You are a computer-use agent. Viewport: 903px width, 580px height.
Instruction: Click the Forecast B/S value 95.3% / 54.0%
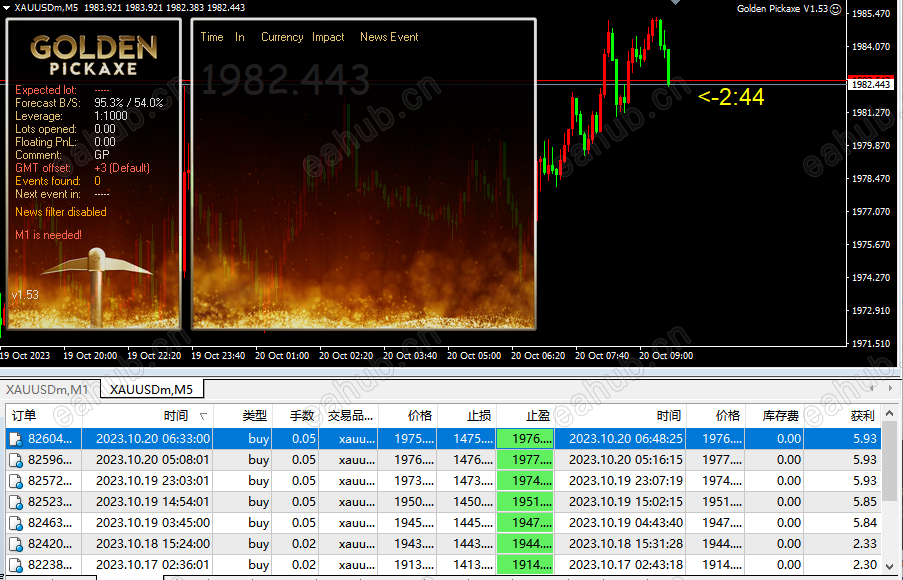[129, 103]
